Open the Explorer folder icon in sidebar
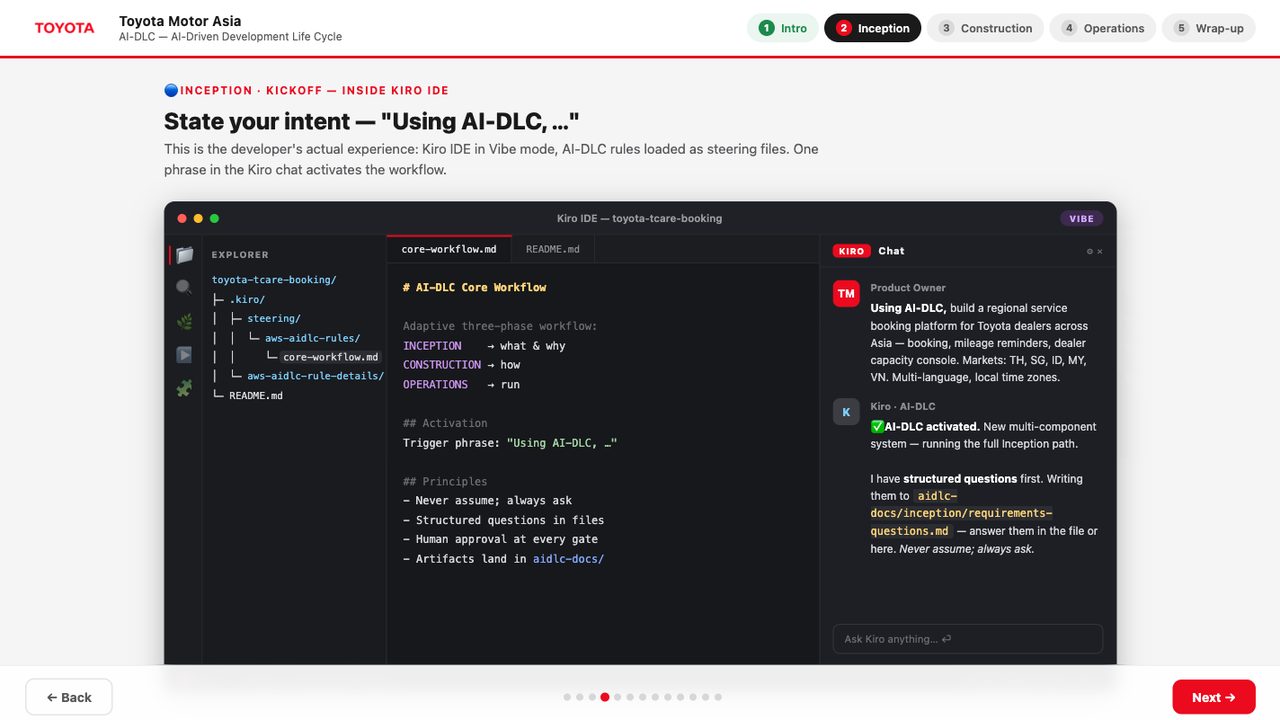 click(185, 255)
